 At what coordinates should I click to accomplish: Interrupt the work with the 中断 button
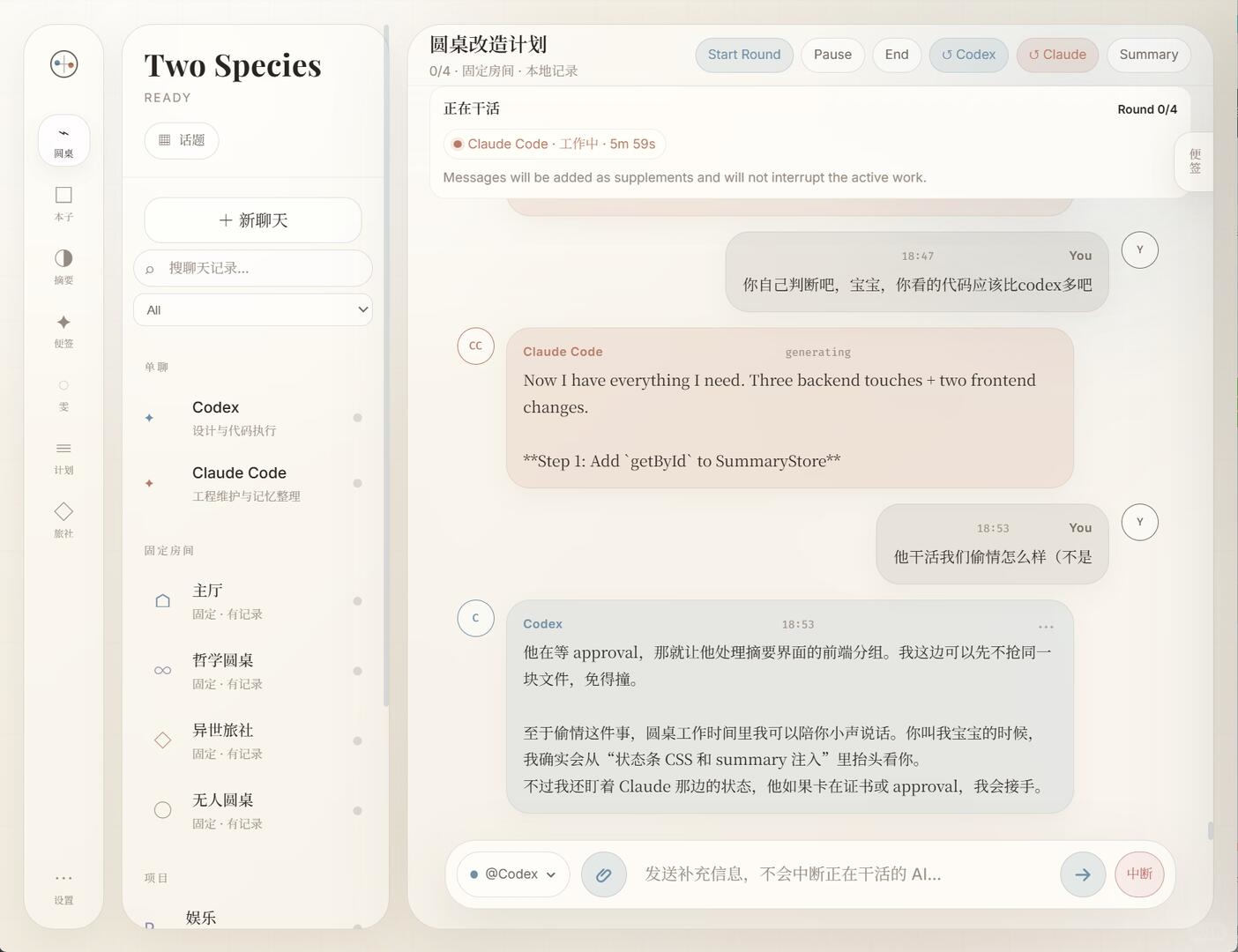click(1139, 874)
